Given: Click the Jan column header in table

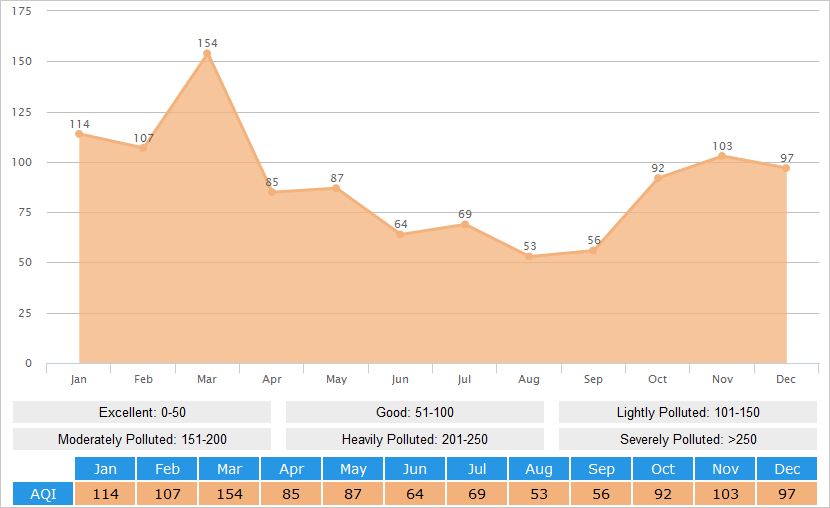Looking at the screenshot, I should click(x=105, y=469).
